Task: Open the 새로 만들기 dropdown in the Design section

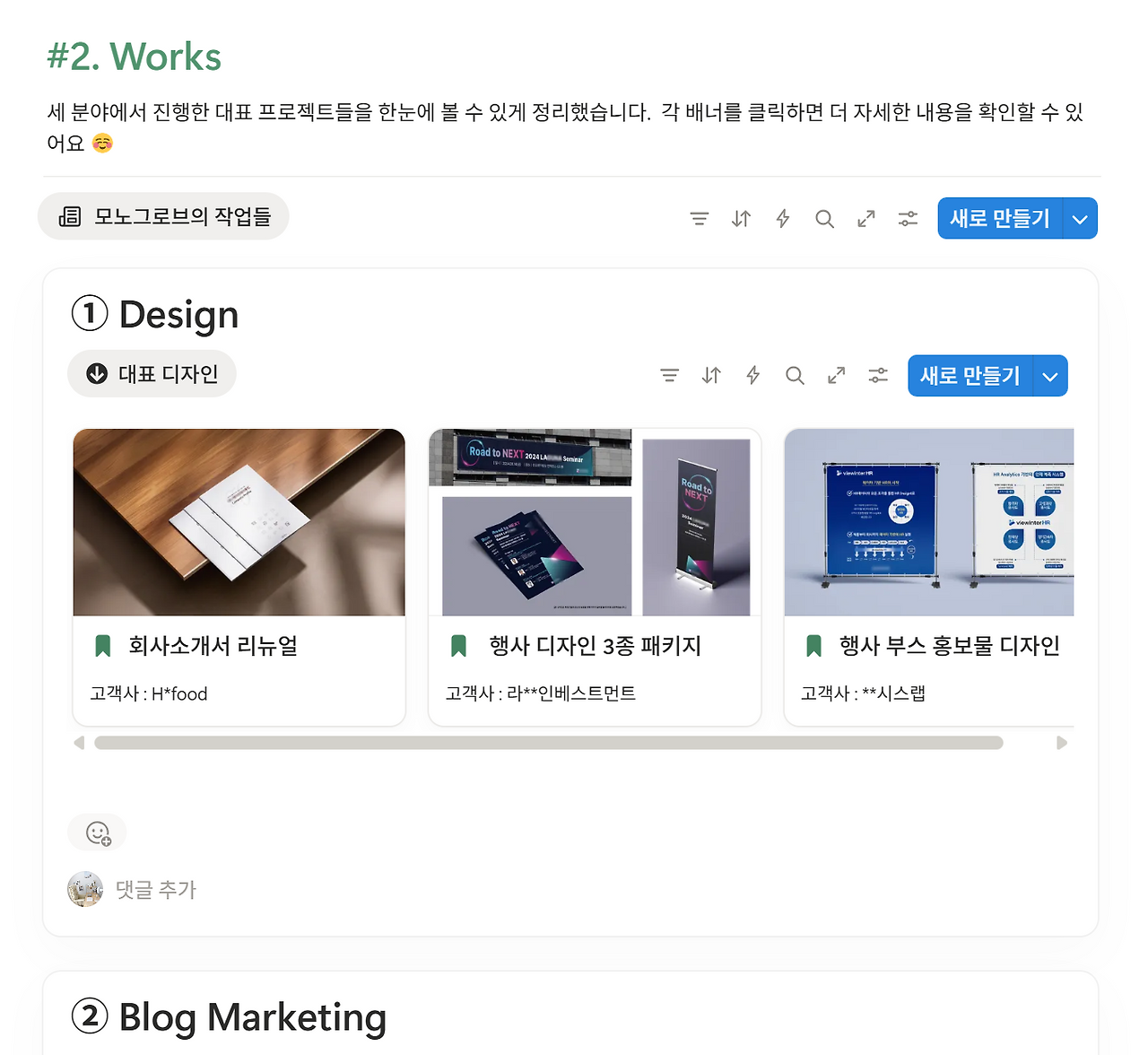Action: click(x=1049, y=376)
